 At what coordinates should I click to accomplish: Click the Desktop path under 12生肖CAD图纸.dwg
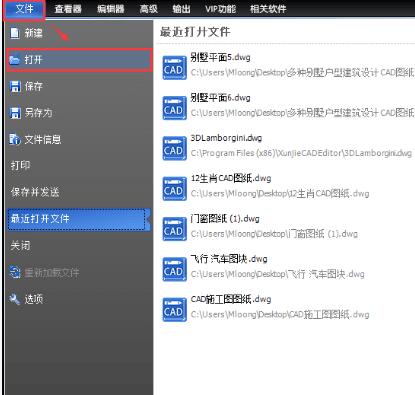(x=280, y=194)
